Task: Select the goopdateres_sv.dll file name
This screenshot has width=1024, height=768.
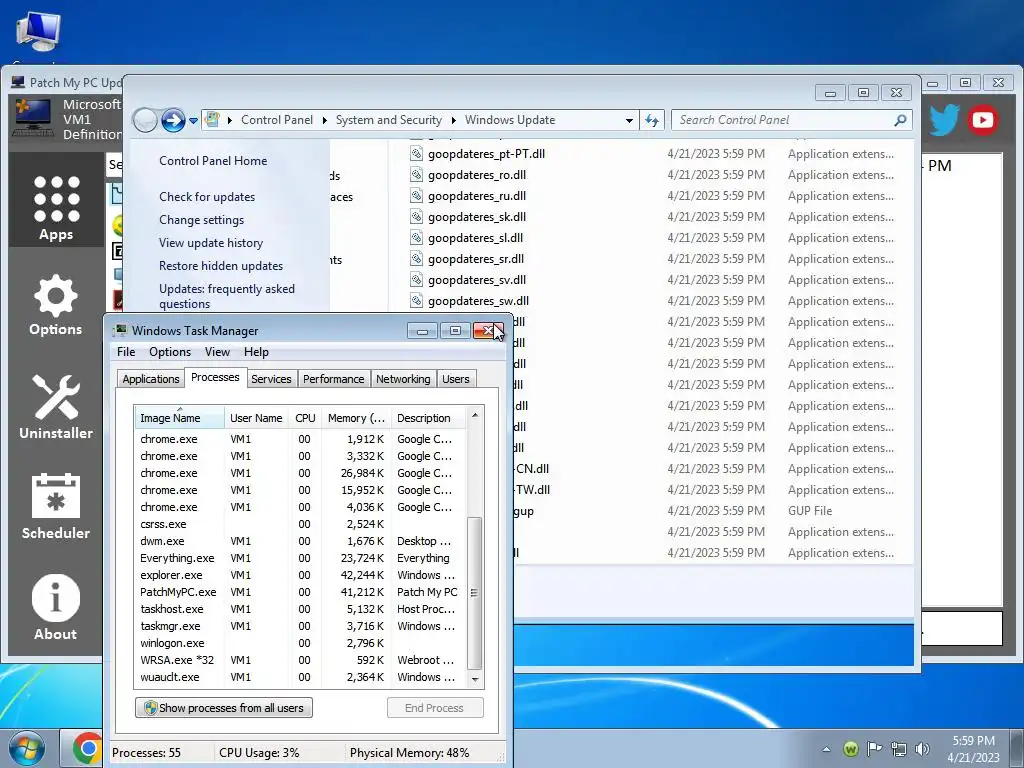Action: tap(477, 280)
